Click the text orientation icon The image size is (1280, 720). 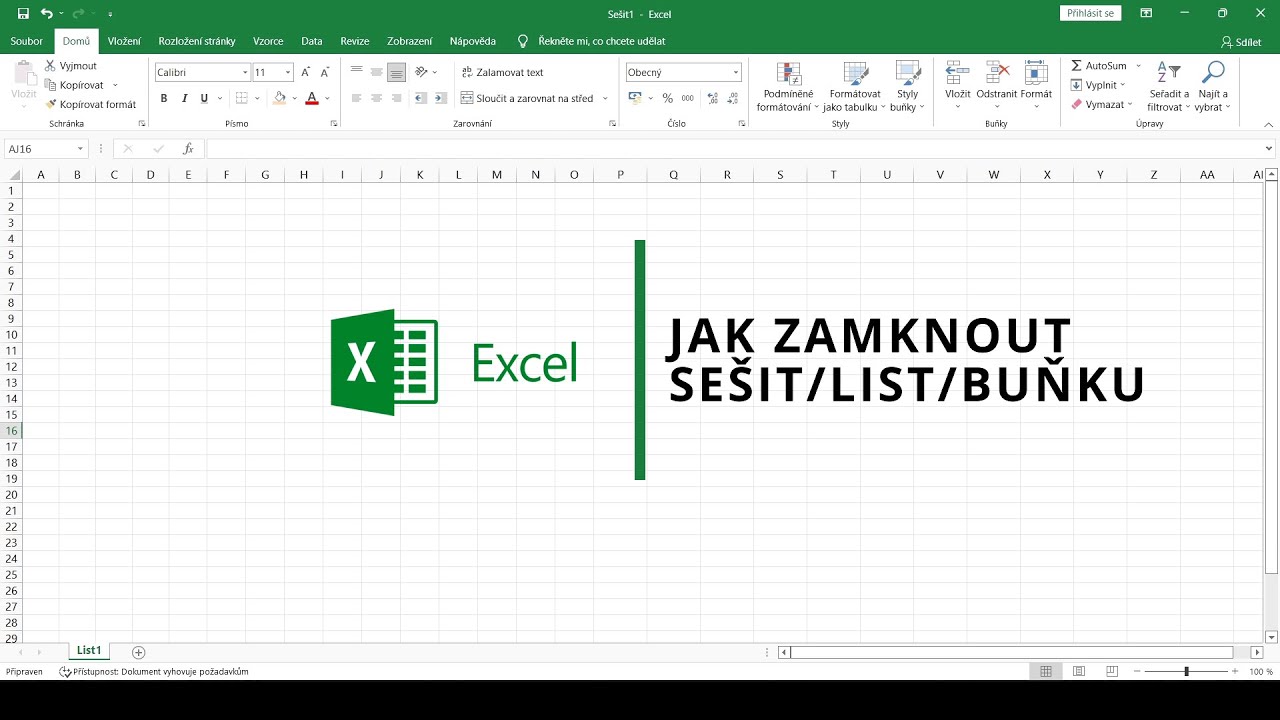(422, 72)
